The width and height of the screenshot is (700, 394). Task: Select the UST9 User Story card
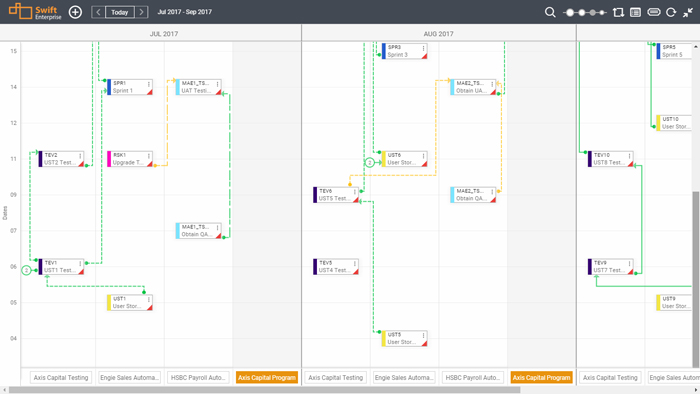pyautogui.click(x=674, y=303)
